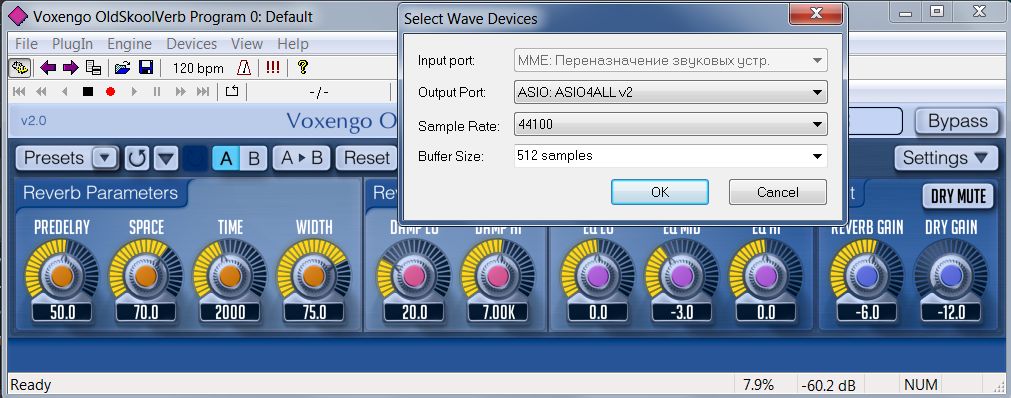This screenshot has width=1011, height=398.
Task: Open the Settings dropdown menu
Action: [945, 158]
